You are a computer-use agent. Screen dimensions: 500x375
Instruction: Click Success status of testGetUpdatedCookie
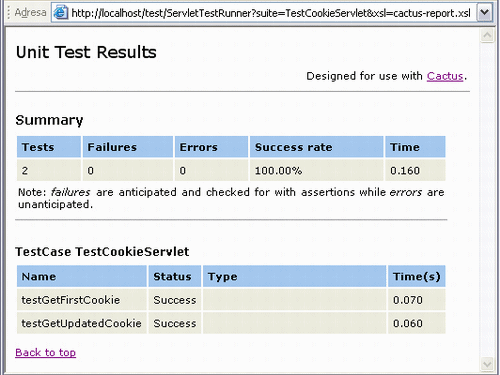175,323
